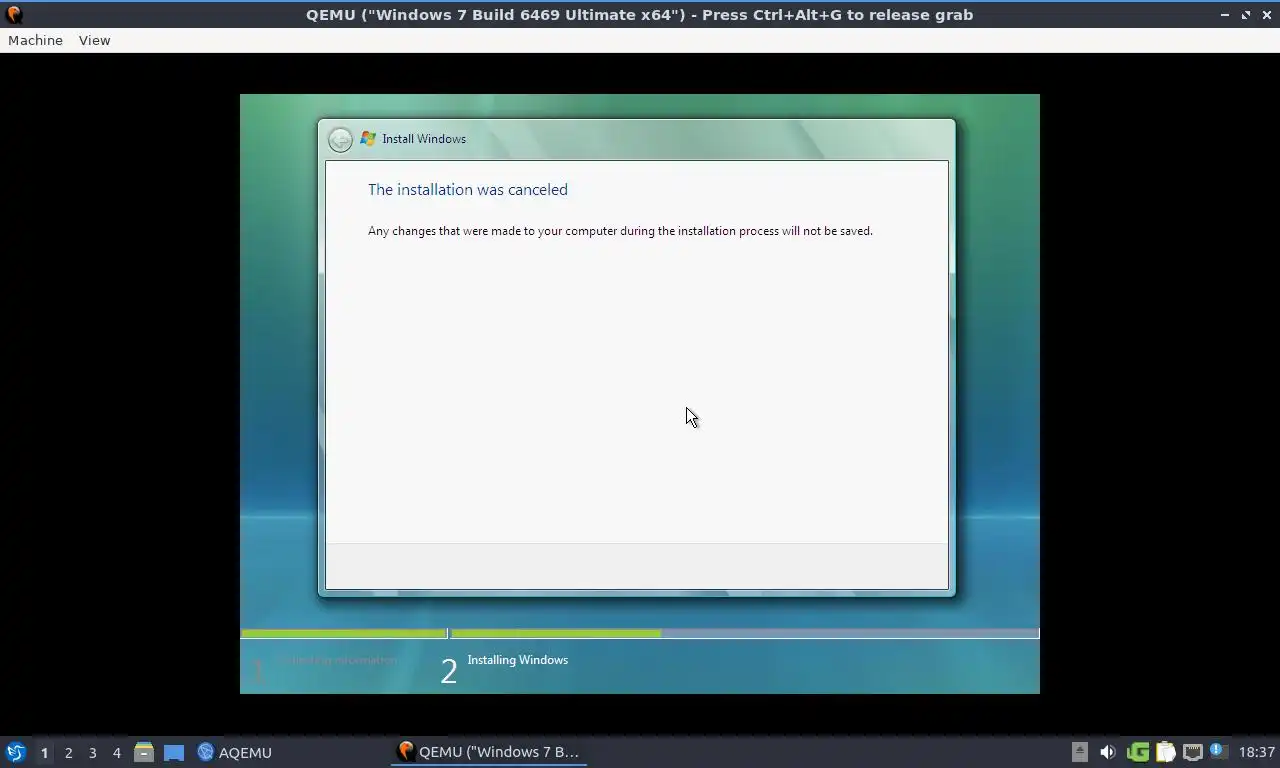Screen dimensions: 1280x768
Task: Select the QEMU Windows 7 taskbar entry
Action: (489, 752)
